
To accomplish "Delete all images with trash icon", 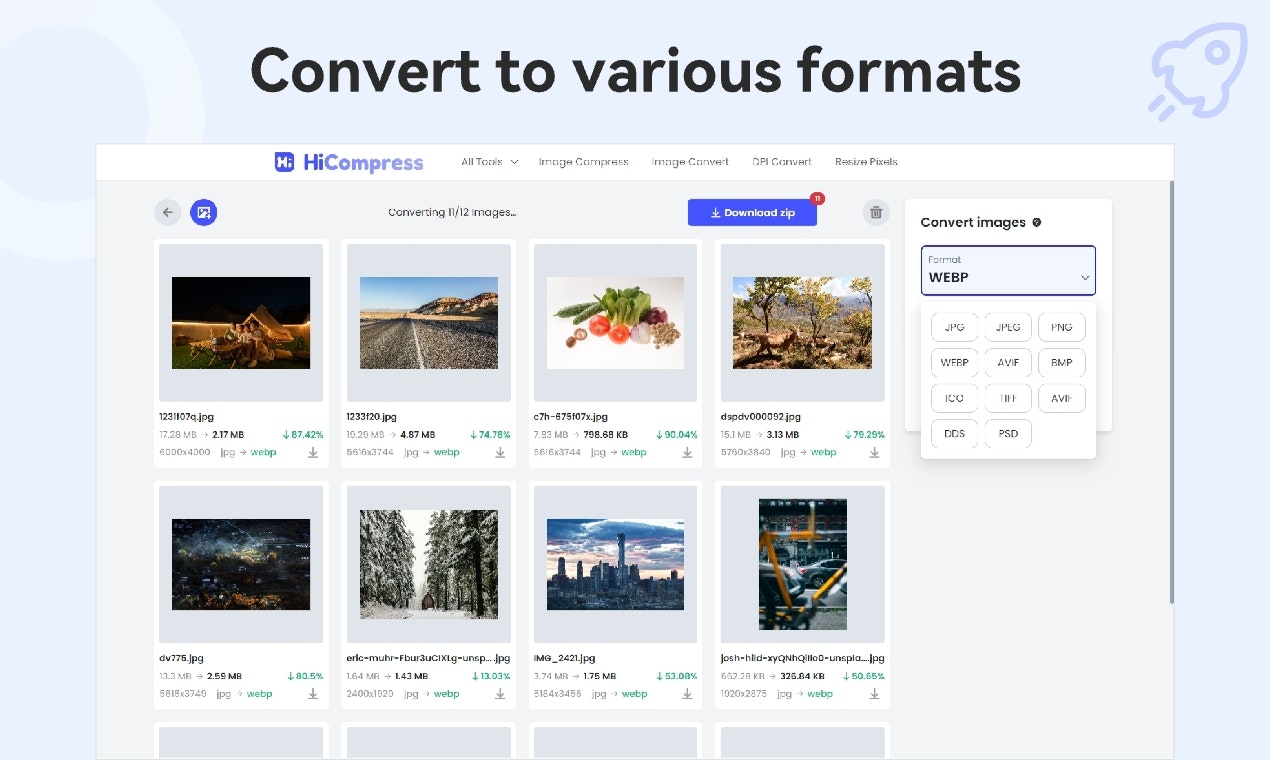I will (876, 212).
